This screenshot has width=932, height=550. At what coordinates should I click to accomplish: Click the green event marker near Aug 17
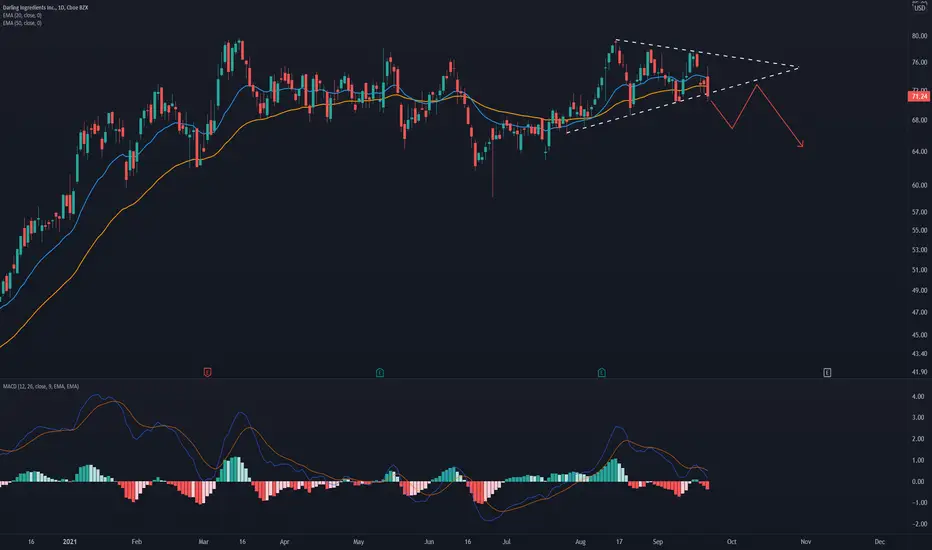602,372
